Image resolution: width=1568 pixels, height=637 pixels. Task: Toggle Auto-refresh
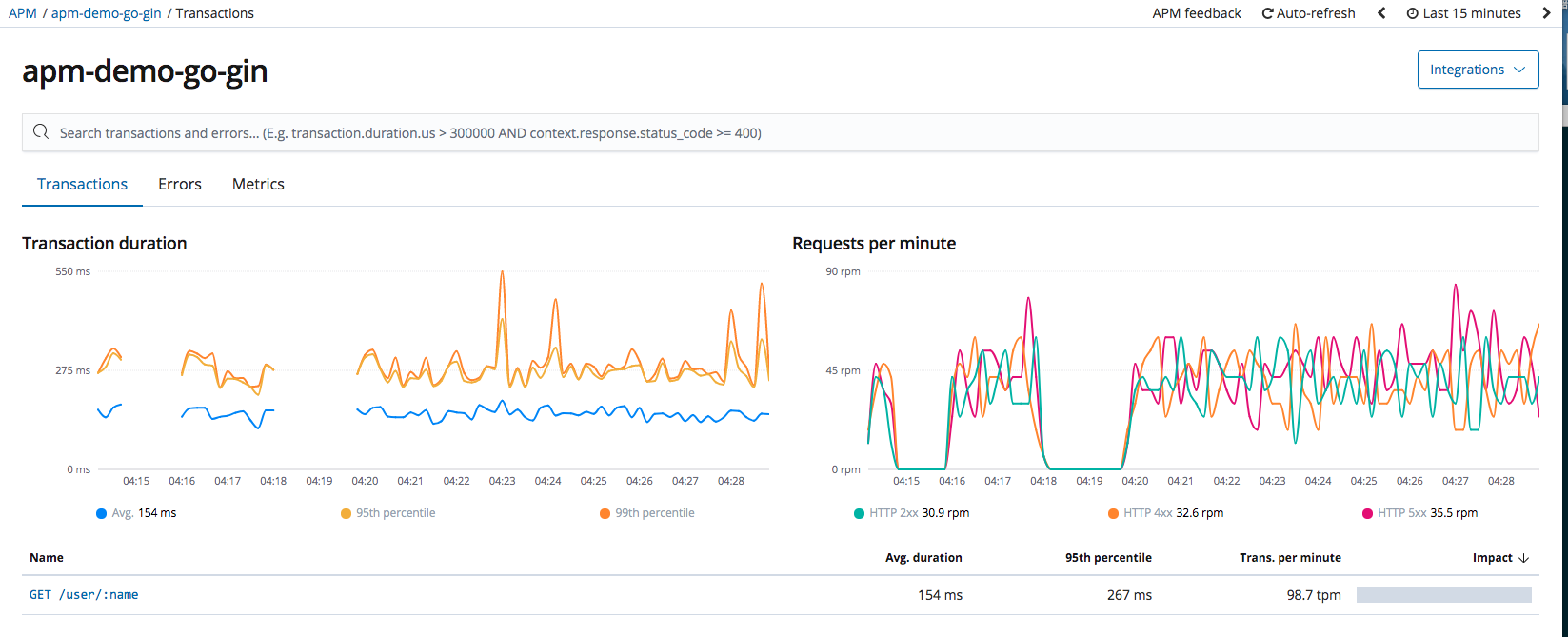click(1309, 13)
